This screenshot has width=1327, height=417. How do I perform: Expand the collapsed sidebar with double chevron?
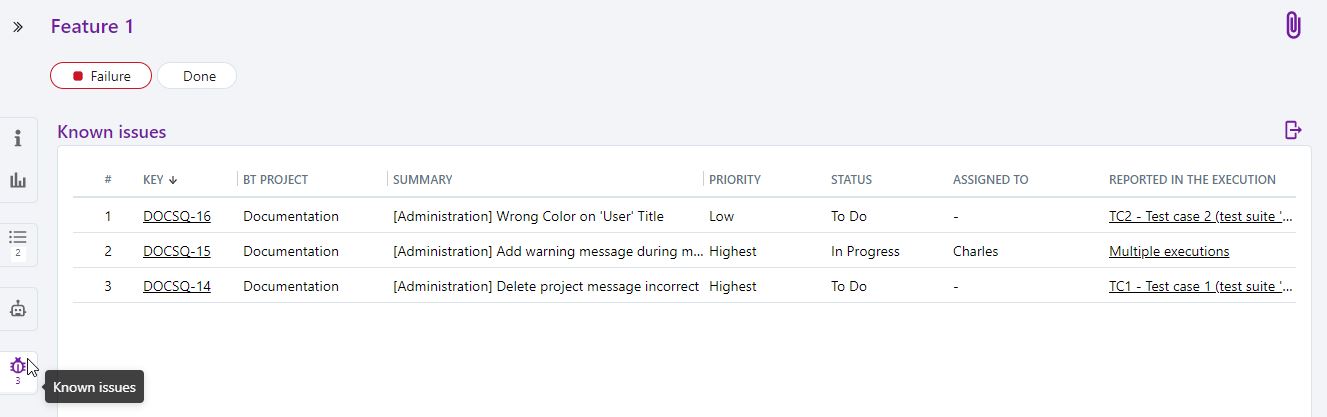click(x=18, y=27)
